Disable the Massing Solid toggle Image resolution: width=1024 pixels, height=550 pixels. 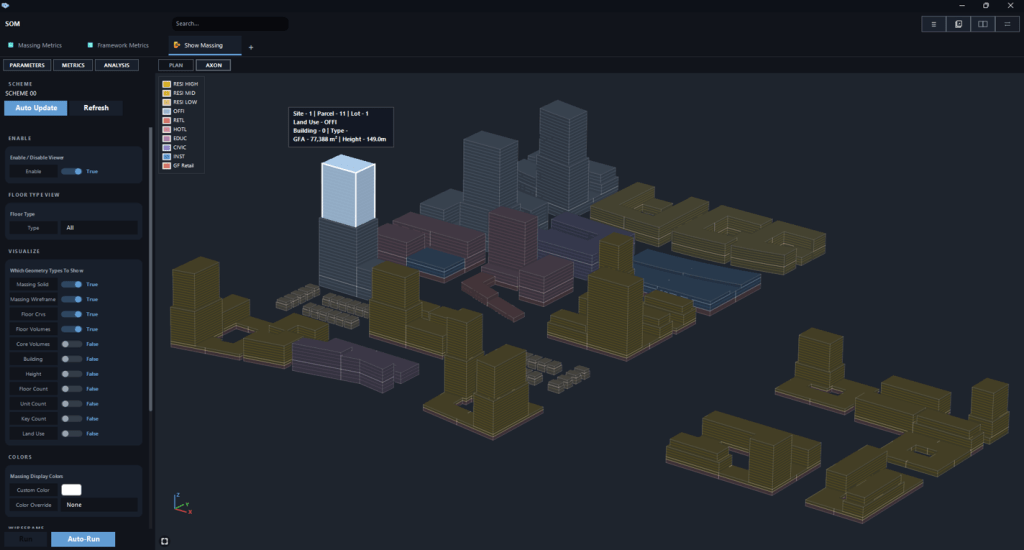[x=72, y=284]
